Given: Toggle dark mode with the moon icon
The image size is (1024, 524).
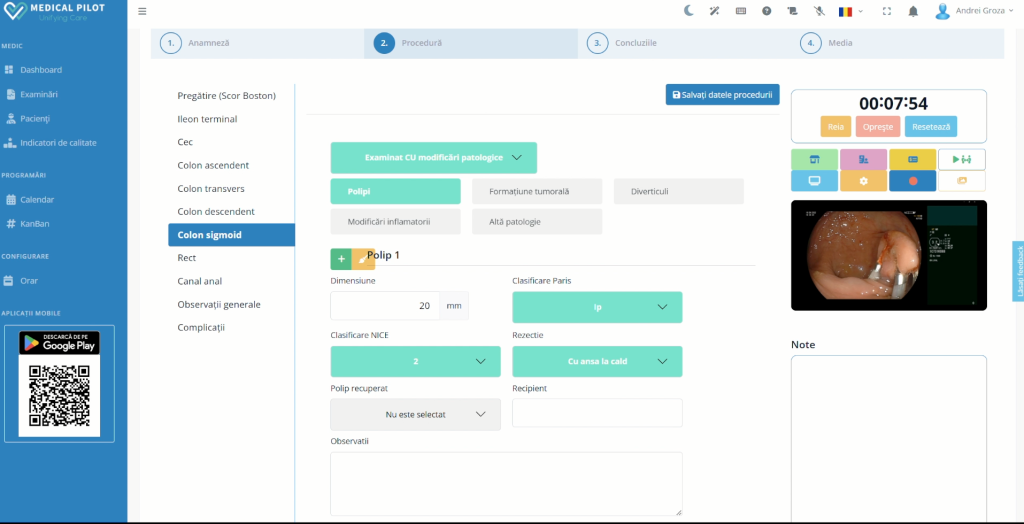Looking at the screenshot, I should pyautogui.click(x=689, y=11).
